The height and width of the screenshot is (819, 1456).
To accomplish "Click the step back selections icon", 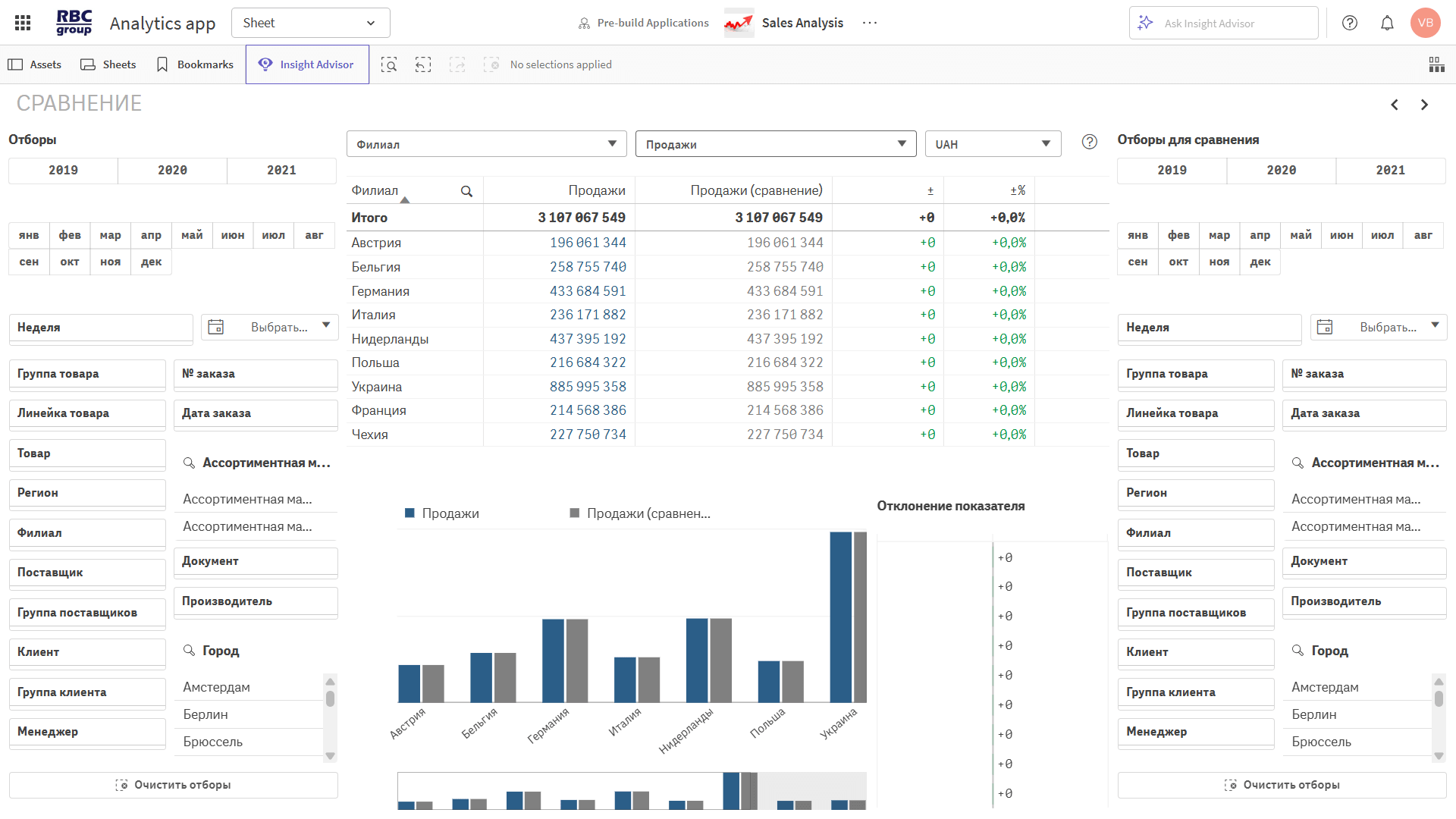I will 423,64.
